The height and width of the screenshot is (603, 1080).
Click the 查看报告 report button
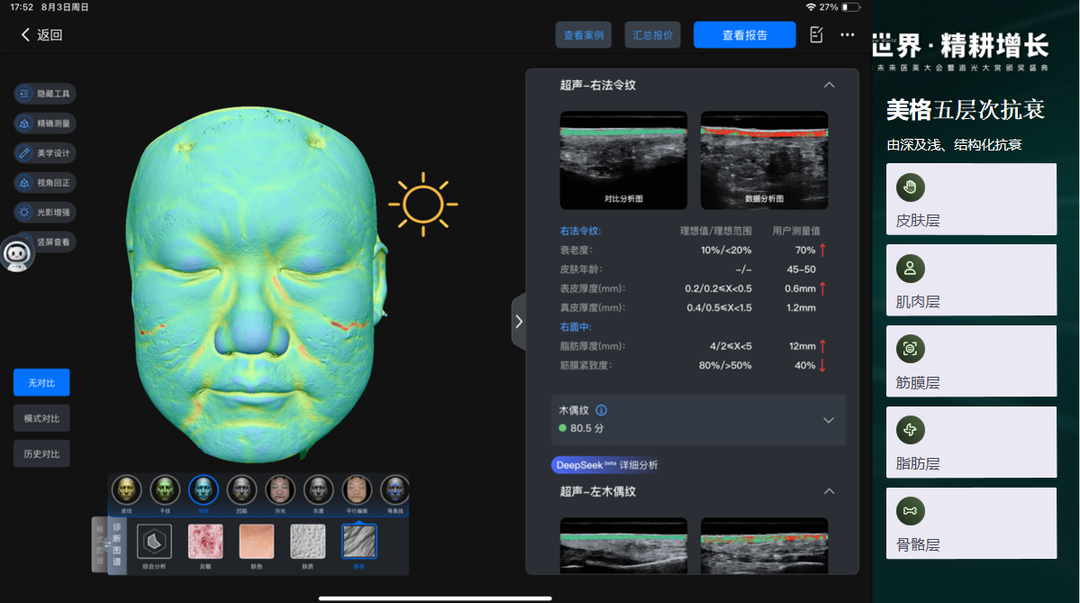[x=744, y=34]
